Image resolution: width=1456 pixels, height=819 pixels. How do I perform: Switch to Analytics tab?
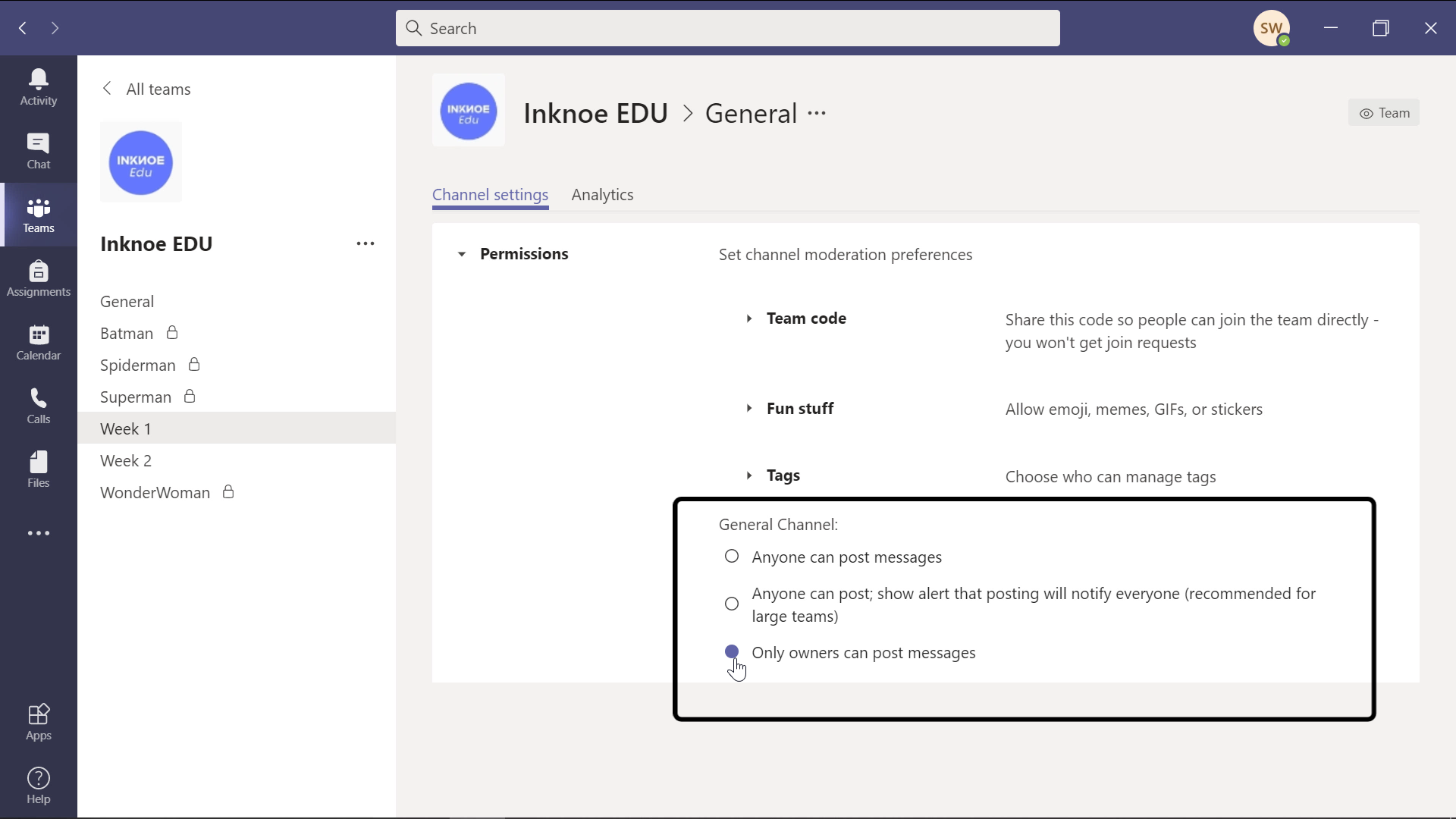click(x=601, y=194)
